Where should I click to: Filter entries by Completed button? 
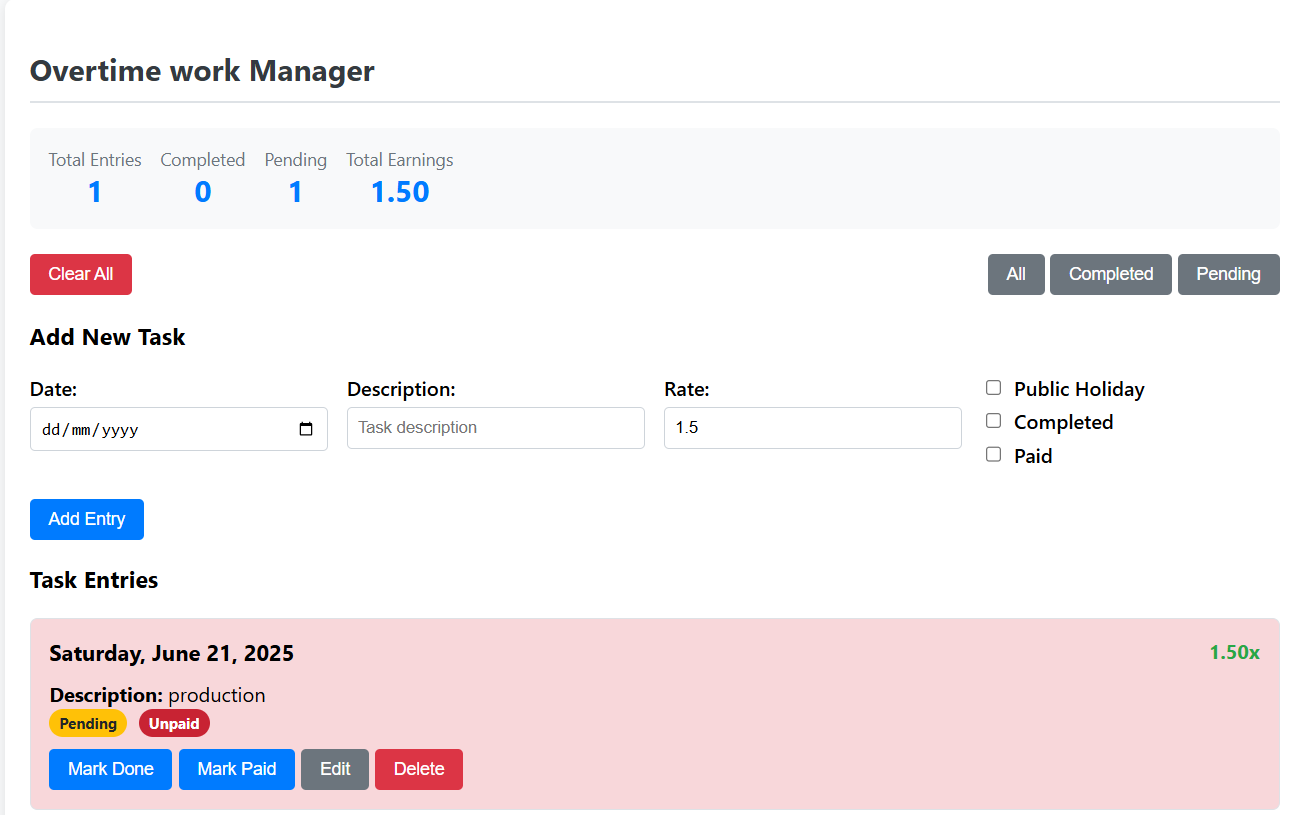pos(1111,274)
